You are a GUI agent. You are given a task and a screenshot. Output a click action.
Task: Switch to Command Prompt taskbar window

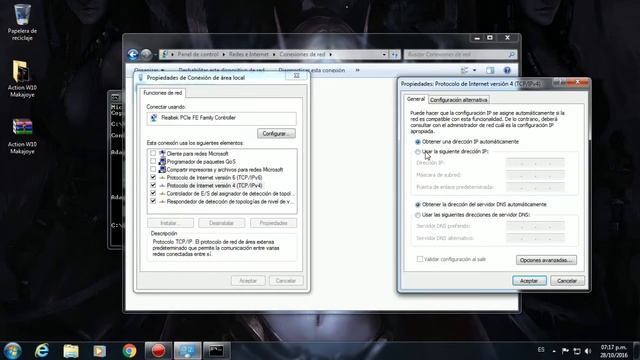[x=216, y=351]
